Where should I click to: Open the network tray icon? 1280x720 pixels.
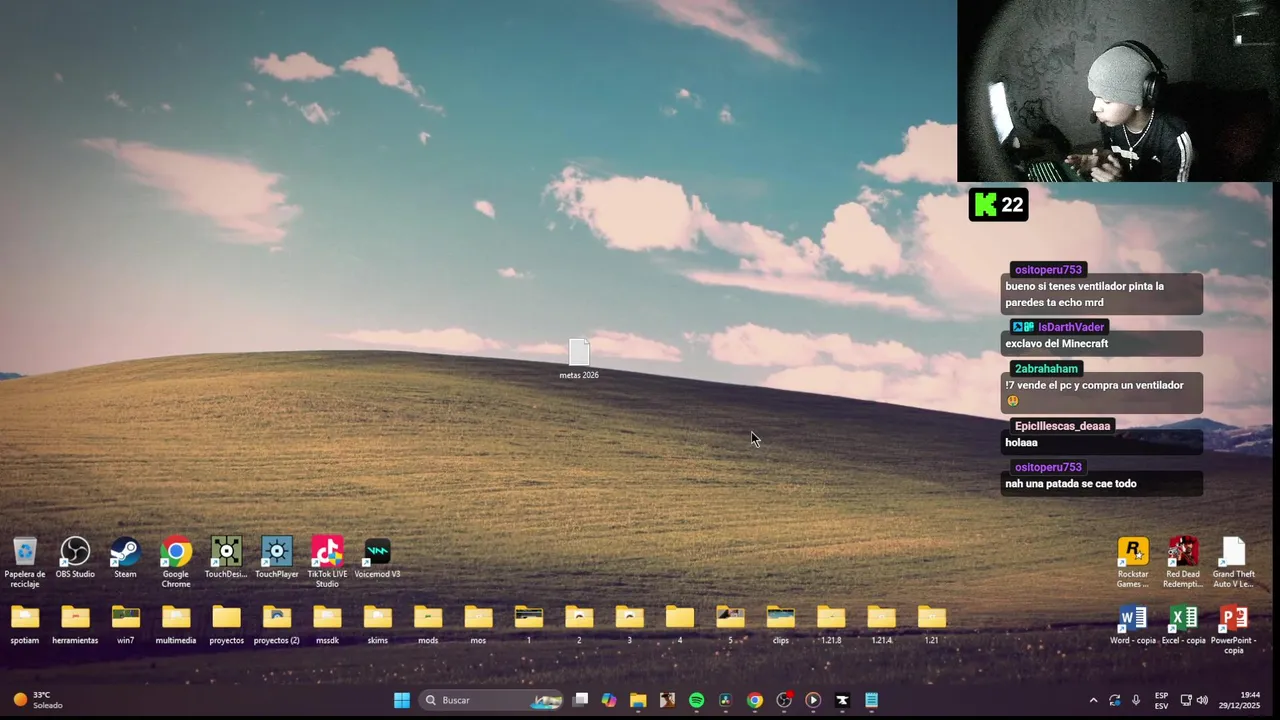1186,700
